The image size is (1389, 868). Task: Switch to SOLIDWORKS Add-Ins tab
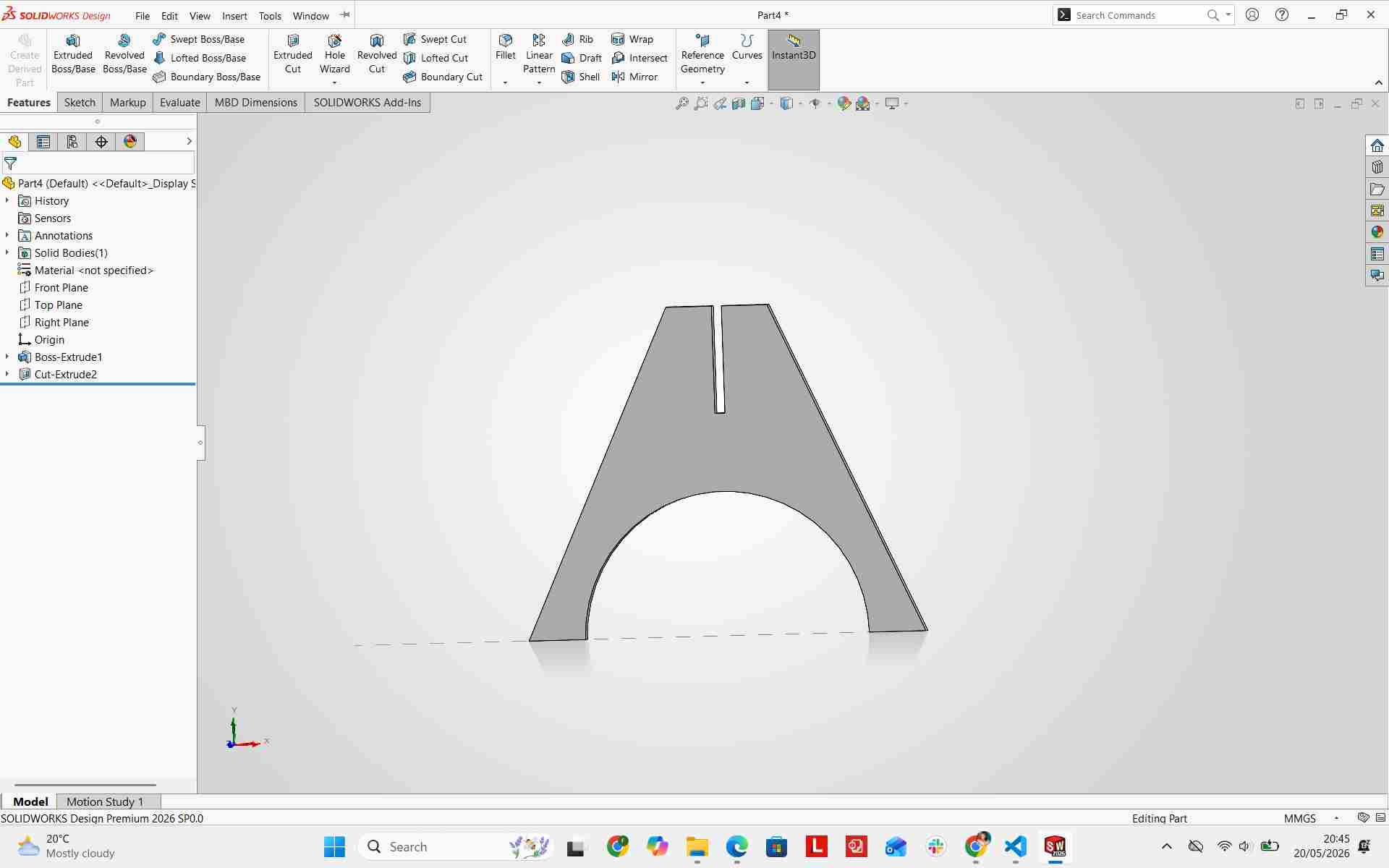(367, 103)
